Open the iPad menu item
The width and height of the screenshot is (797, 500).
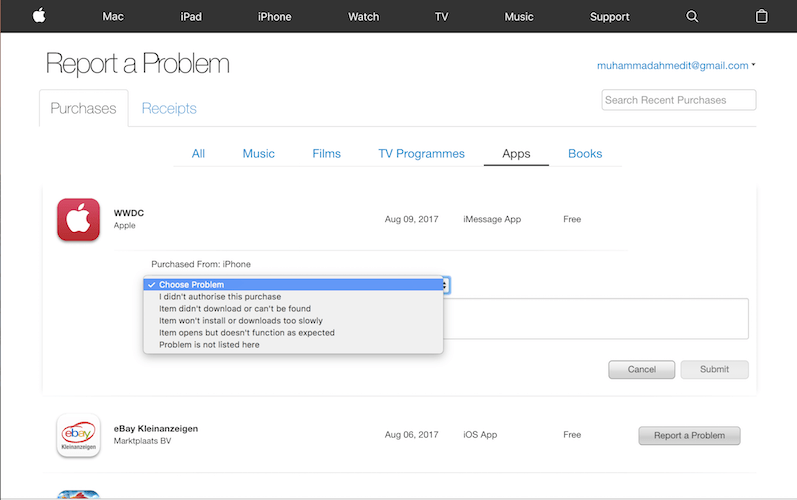point(191,17)
